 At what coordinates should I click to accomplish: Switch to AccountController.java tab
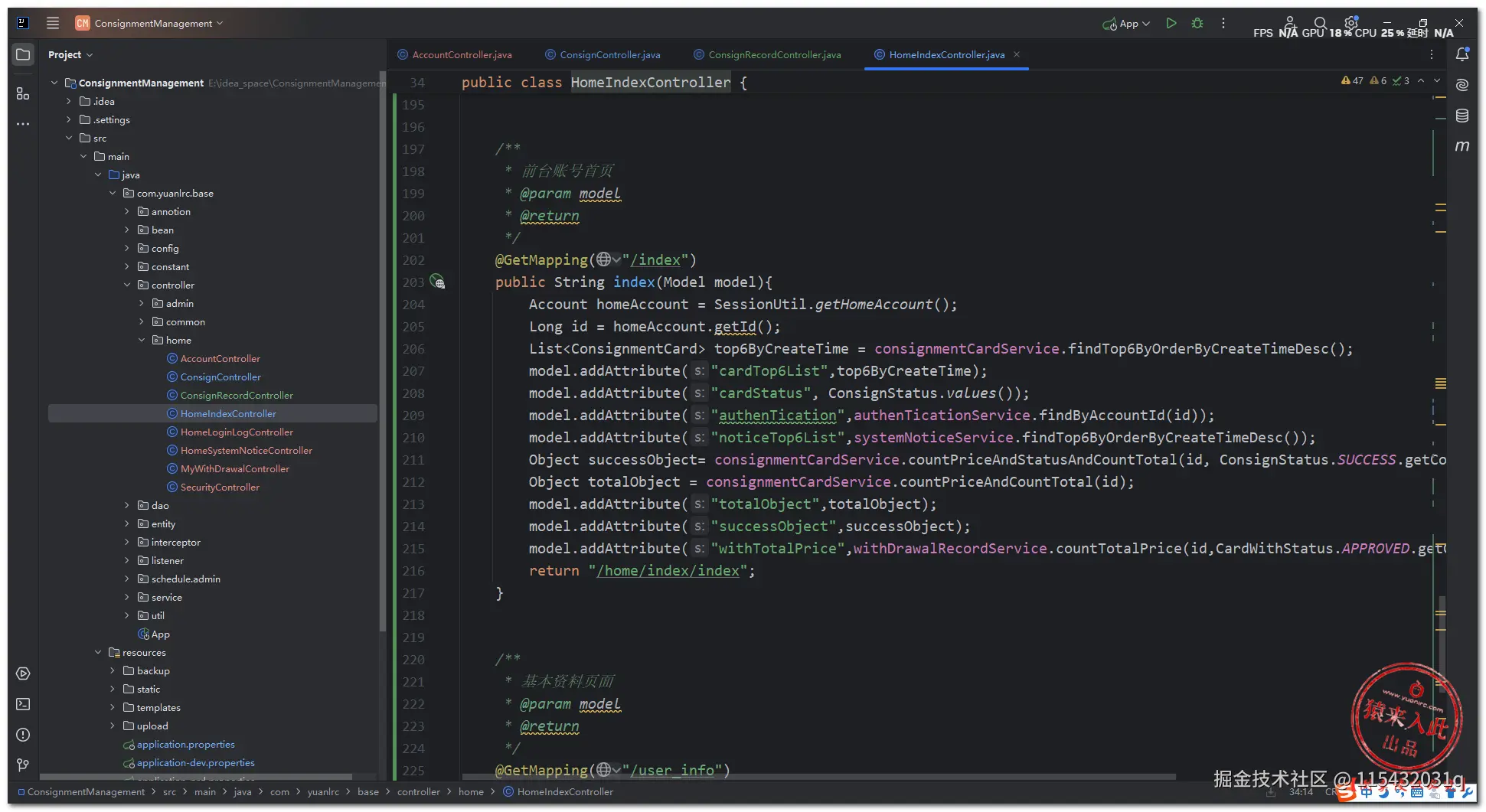(455, 54)
